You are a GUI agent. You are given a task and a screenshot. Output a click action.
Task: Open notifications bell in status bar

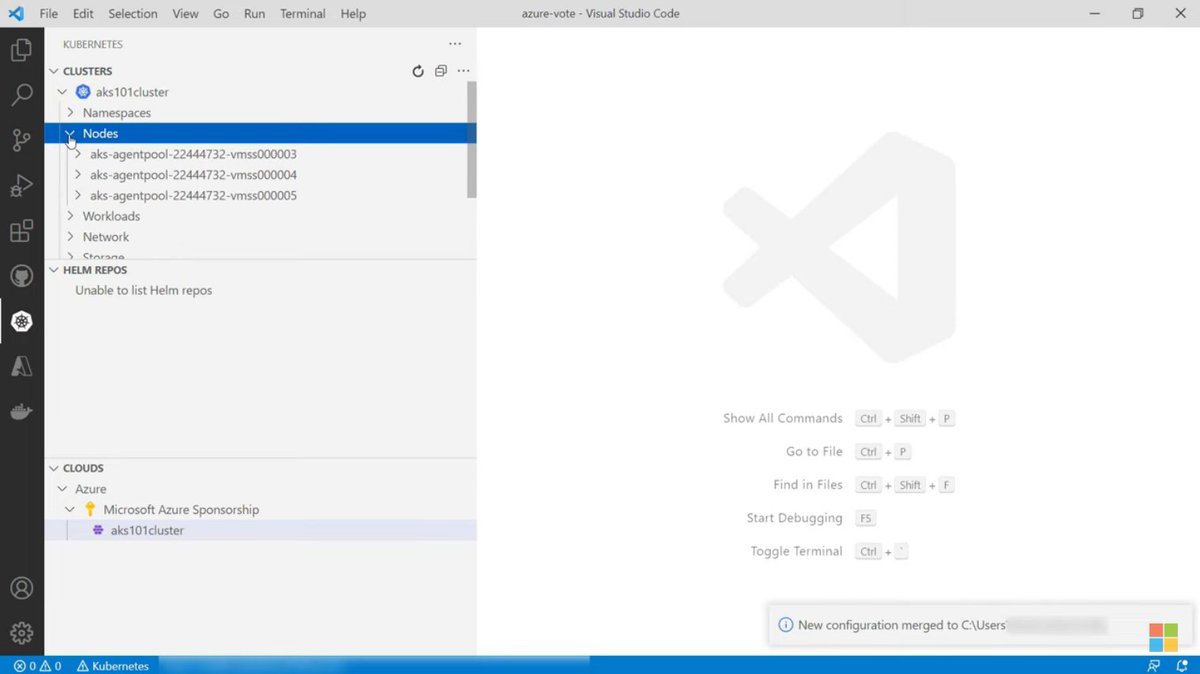(x=1181, y=666)
